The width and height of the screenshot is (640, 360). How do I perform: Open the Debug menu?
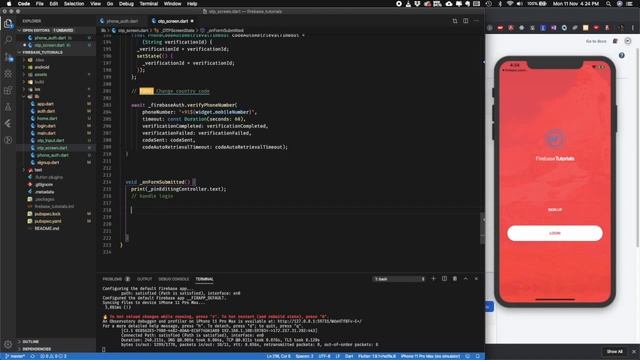(x=126, y=4)
